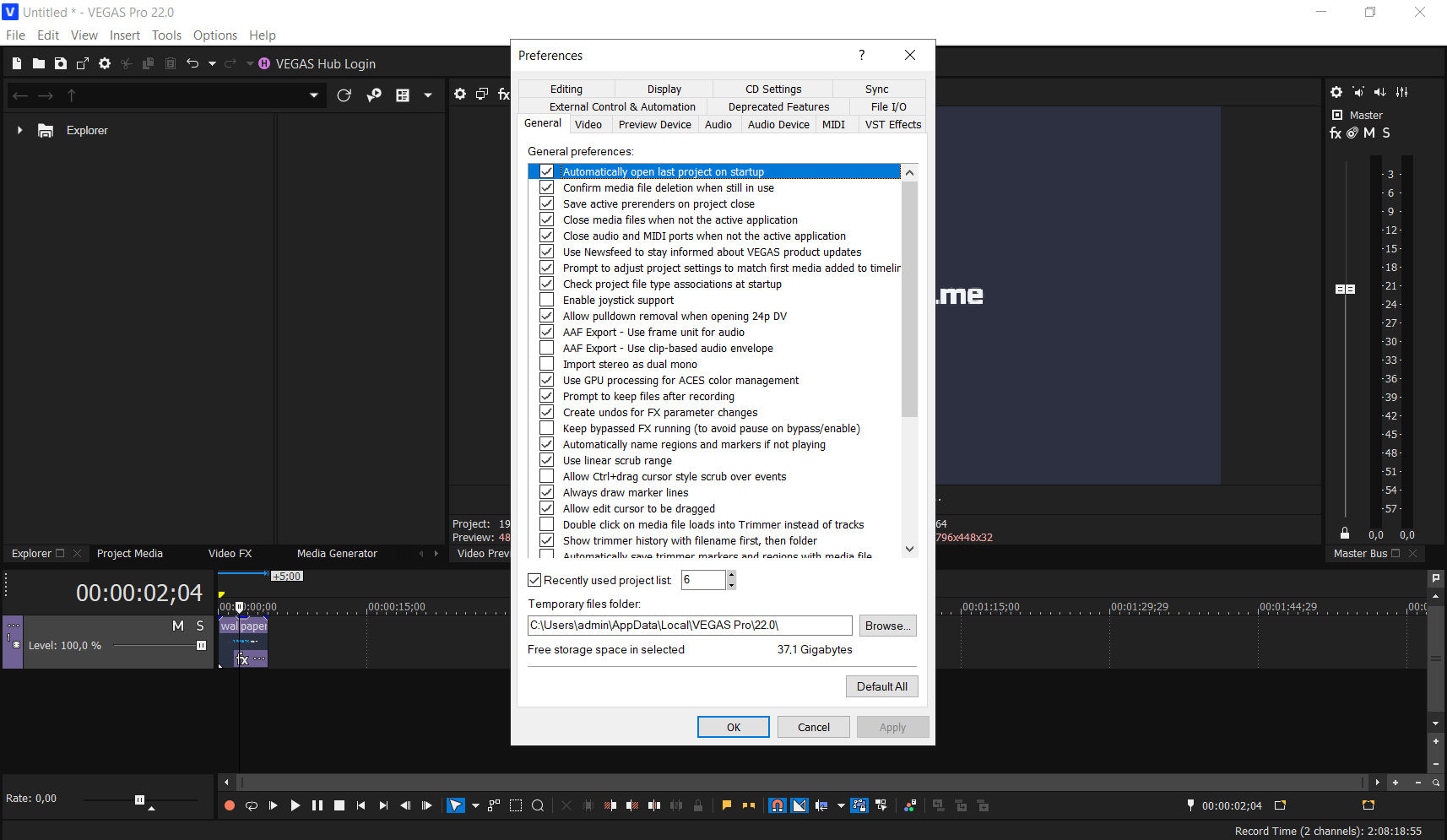Click the Explorer refresh icon

(344, 95)
